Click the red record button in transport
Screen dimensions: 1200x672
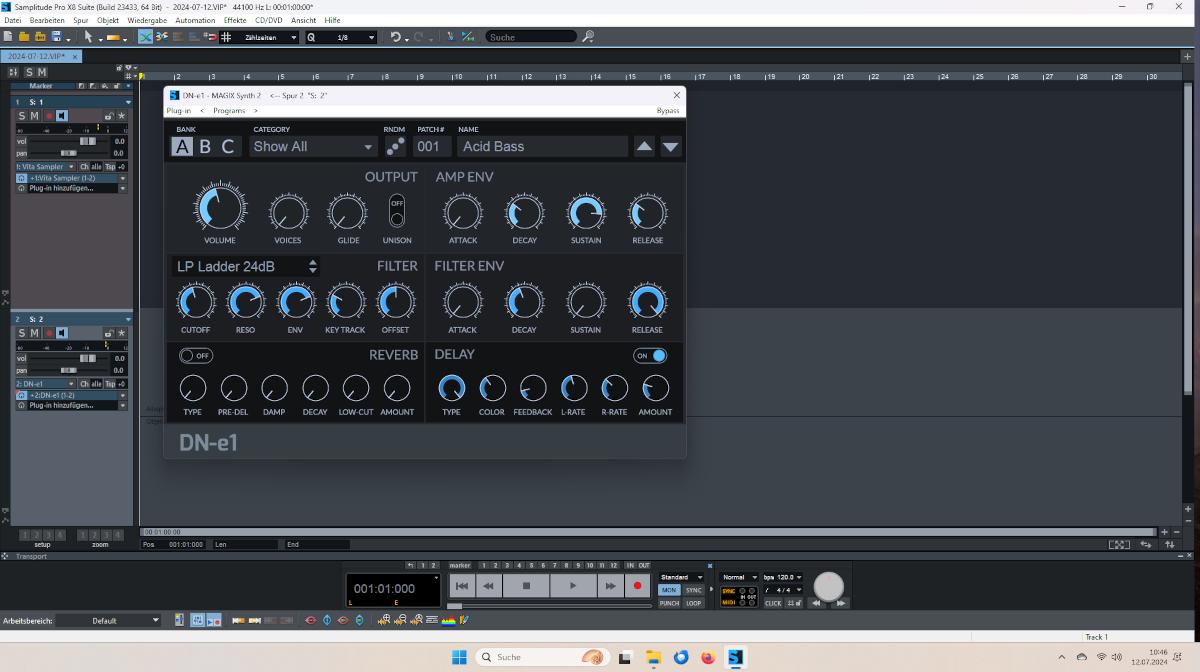pyautogui.click(x=637, y=587)
